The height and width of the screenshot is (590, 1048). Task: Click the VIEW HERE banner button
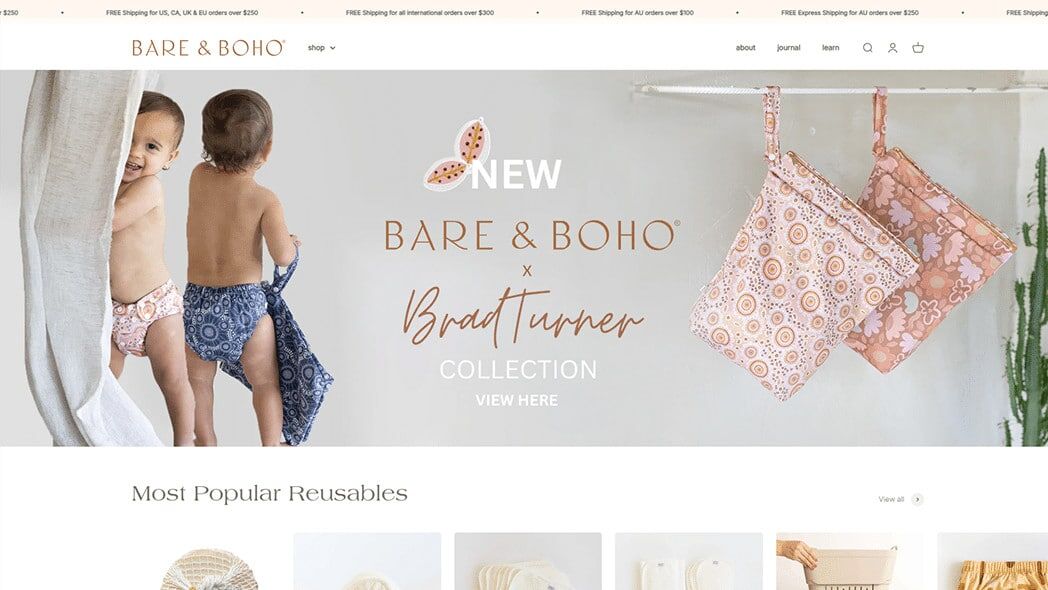click(x=517, y=400)
